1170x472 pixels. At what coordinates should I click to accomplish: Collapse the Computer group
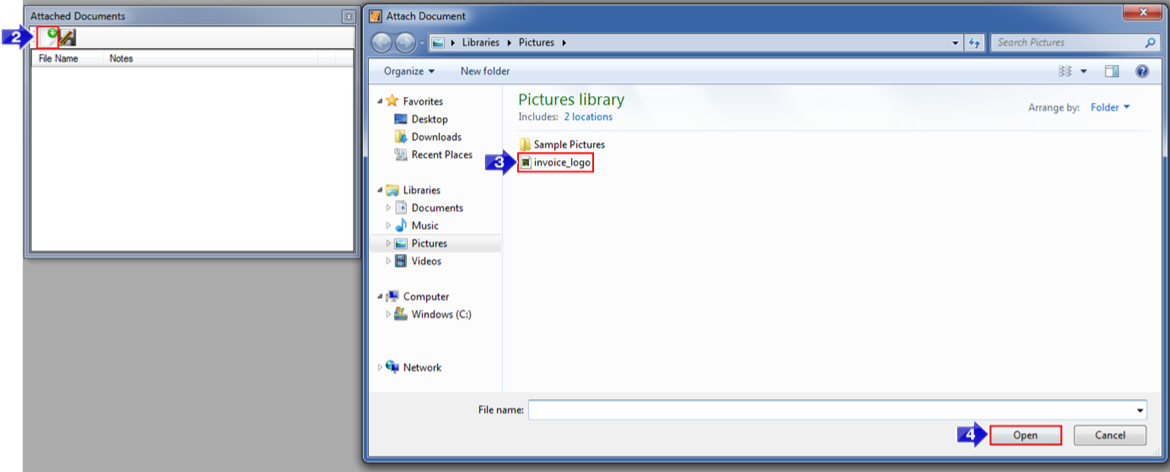pos(380,296)
